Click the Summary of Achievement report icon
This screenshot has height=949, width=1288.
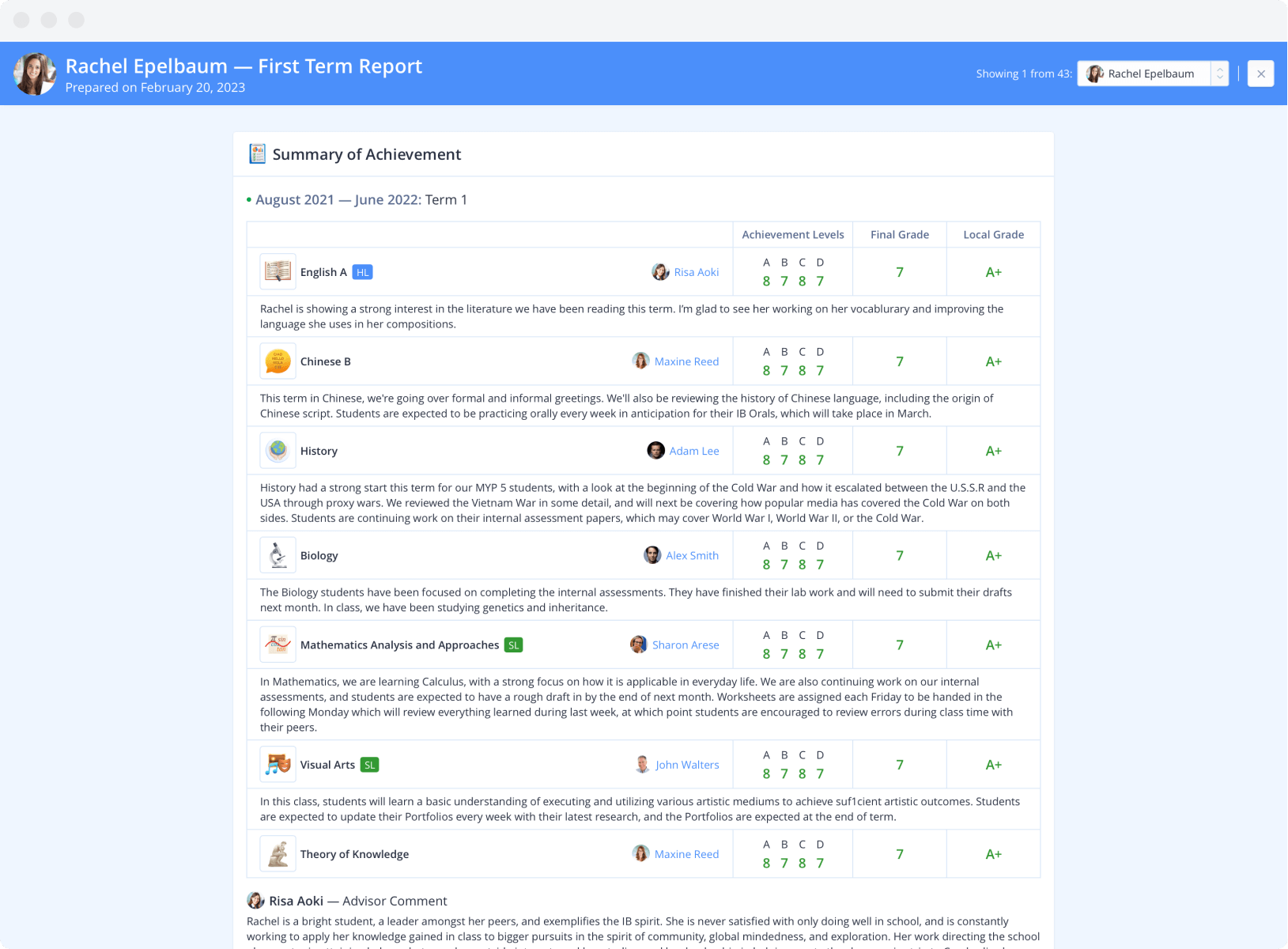click(257, 154)
